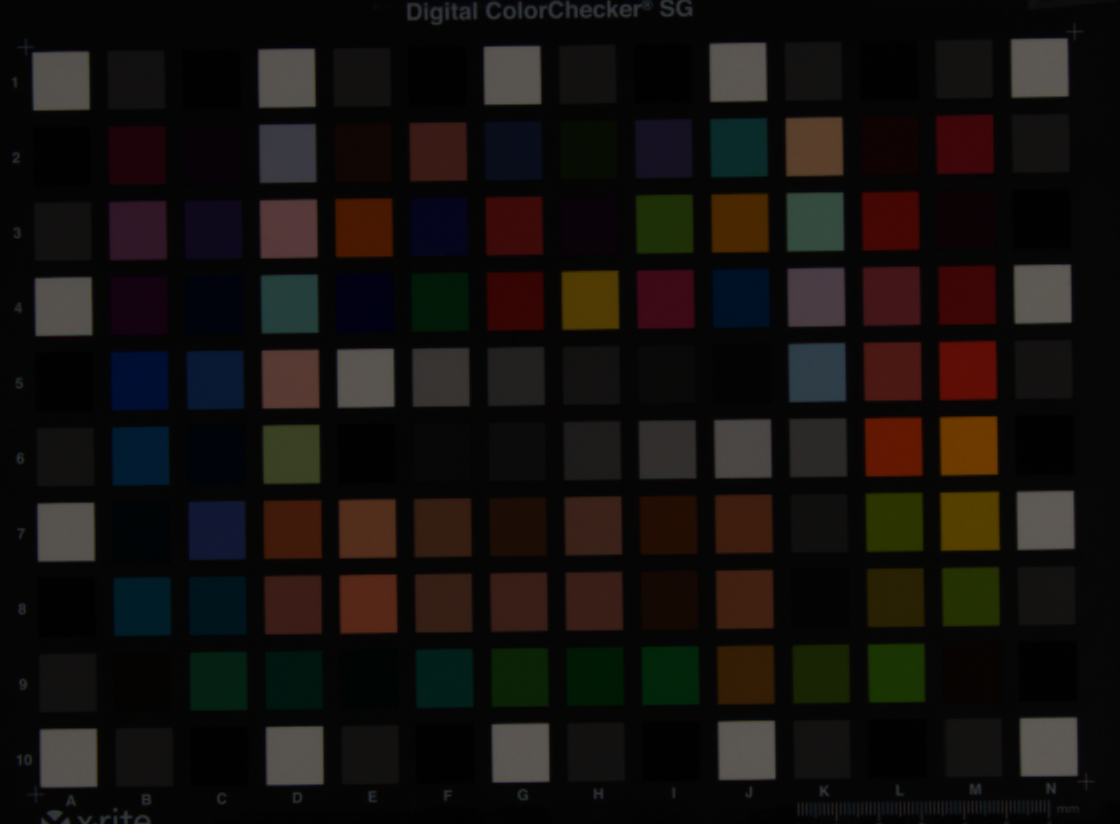Click the orange-red patch at L6

pos(893,447)
